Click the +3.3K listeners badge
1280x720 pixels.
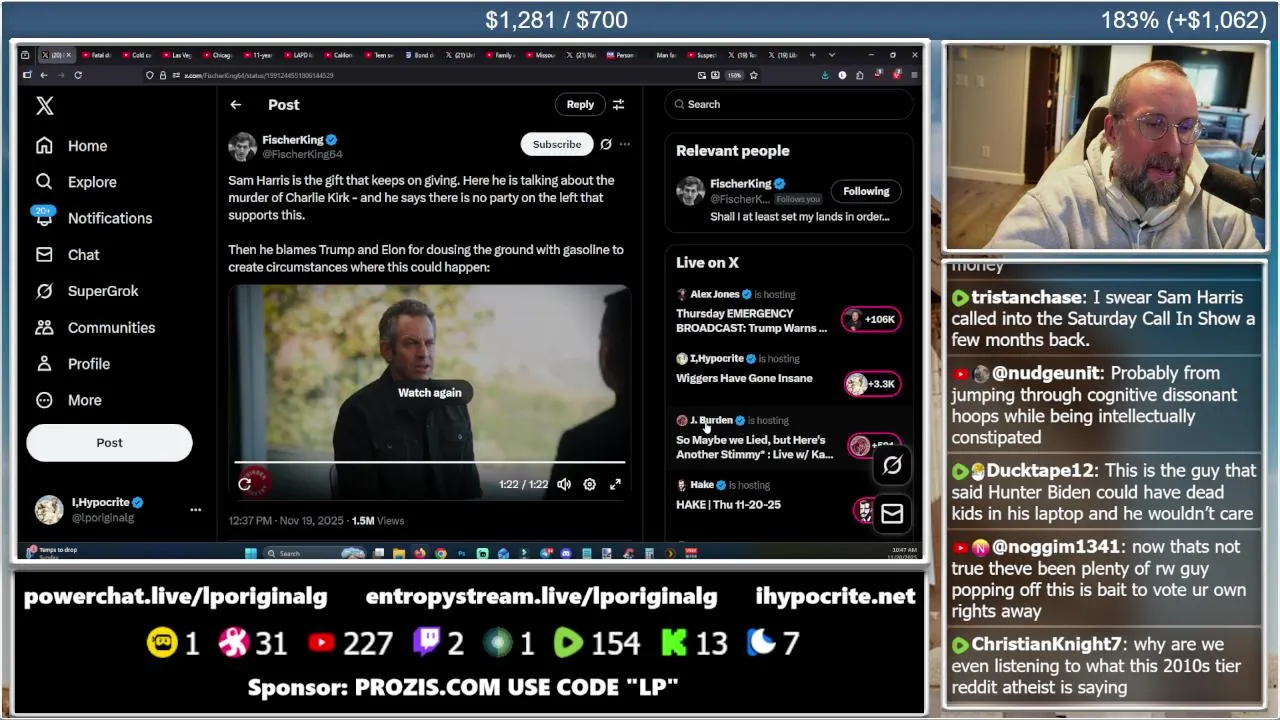click(x=872, y=384)
